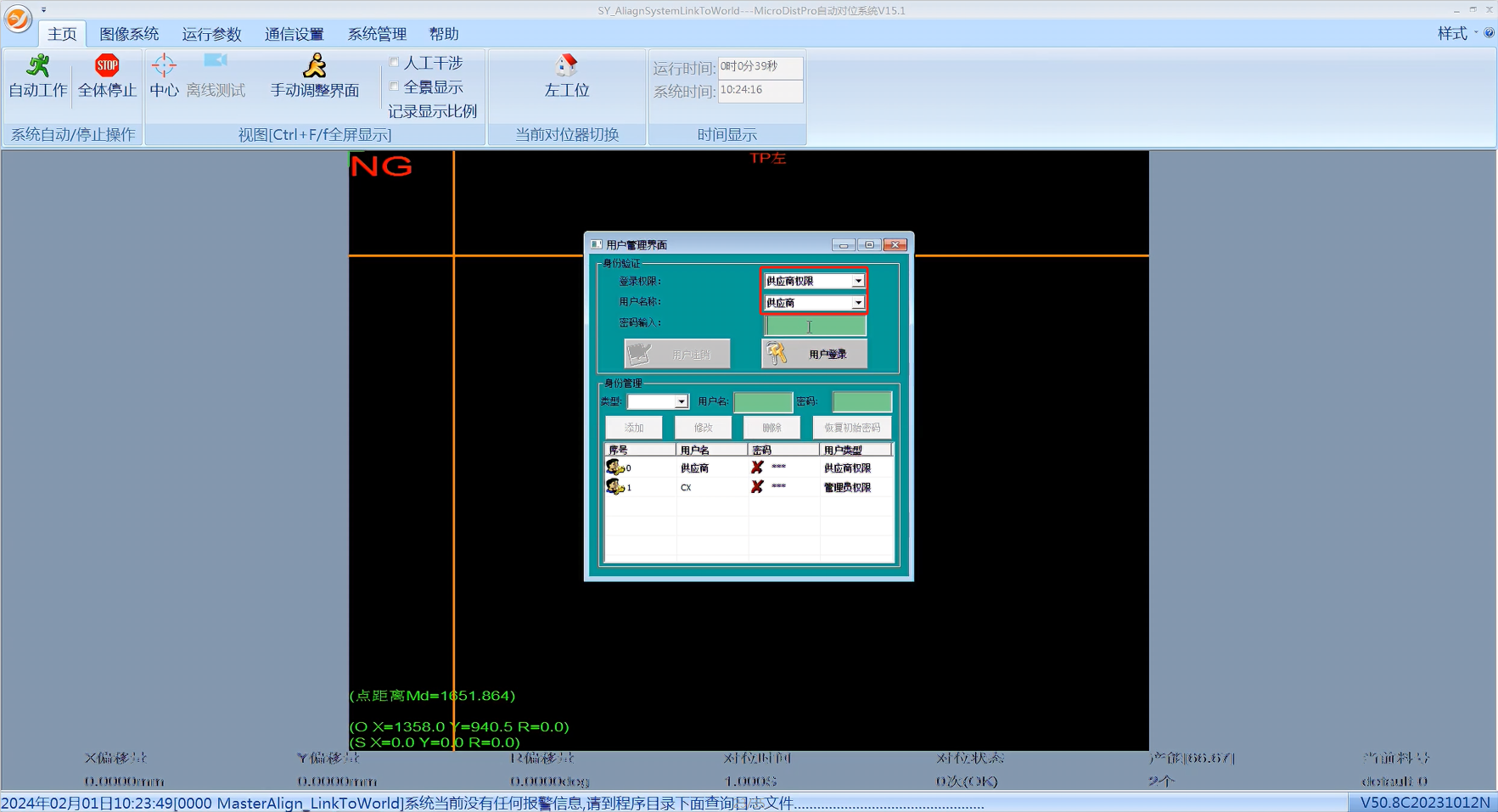Screen dimensions: 1498x812
Task: Enable the 人工干涉 checkbox
Action: [395, 62]
